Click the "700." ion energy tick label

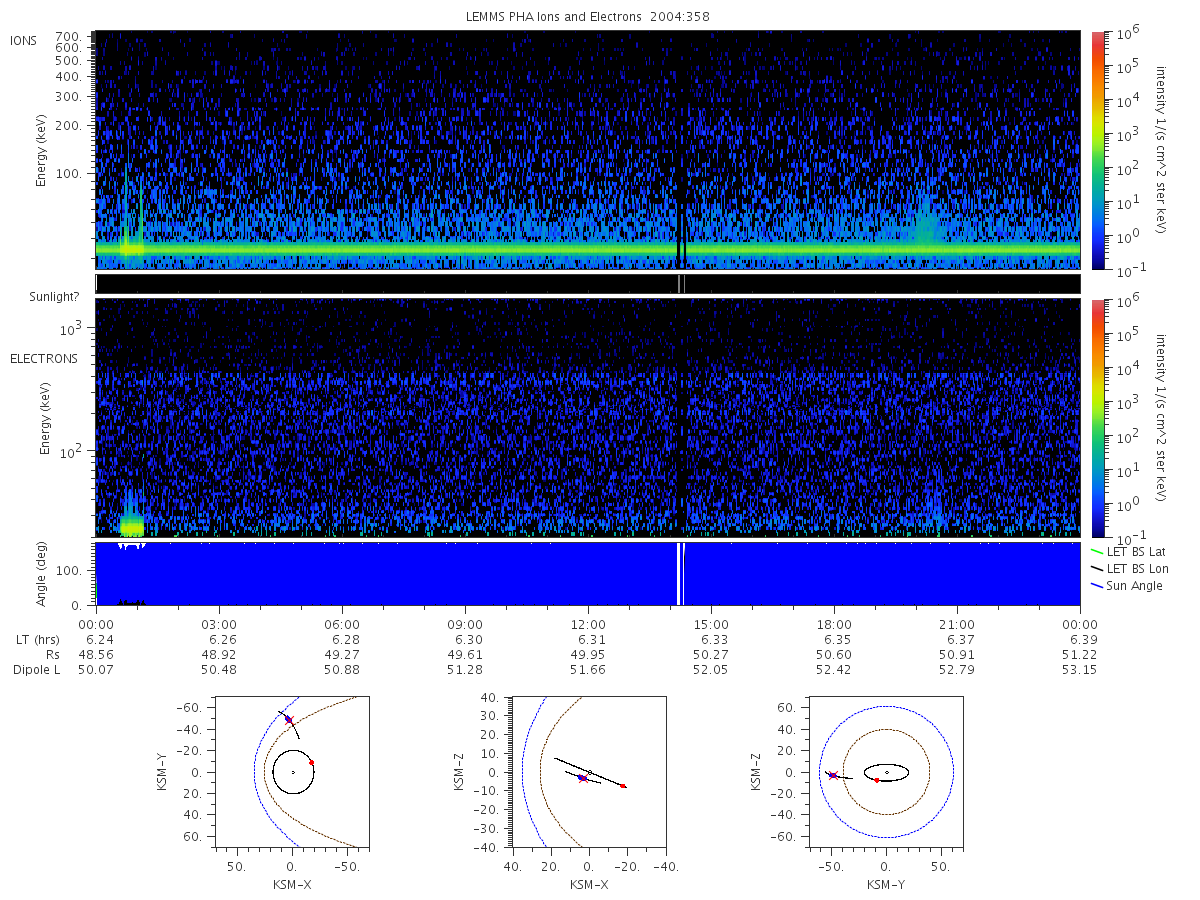69,35
